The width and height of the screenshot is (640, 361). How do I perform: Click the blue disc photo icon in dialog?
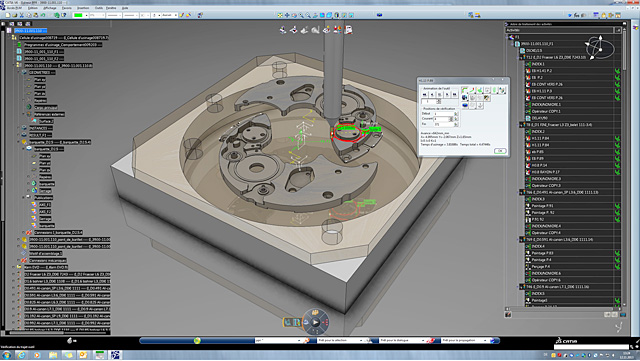point(464,105)
